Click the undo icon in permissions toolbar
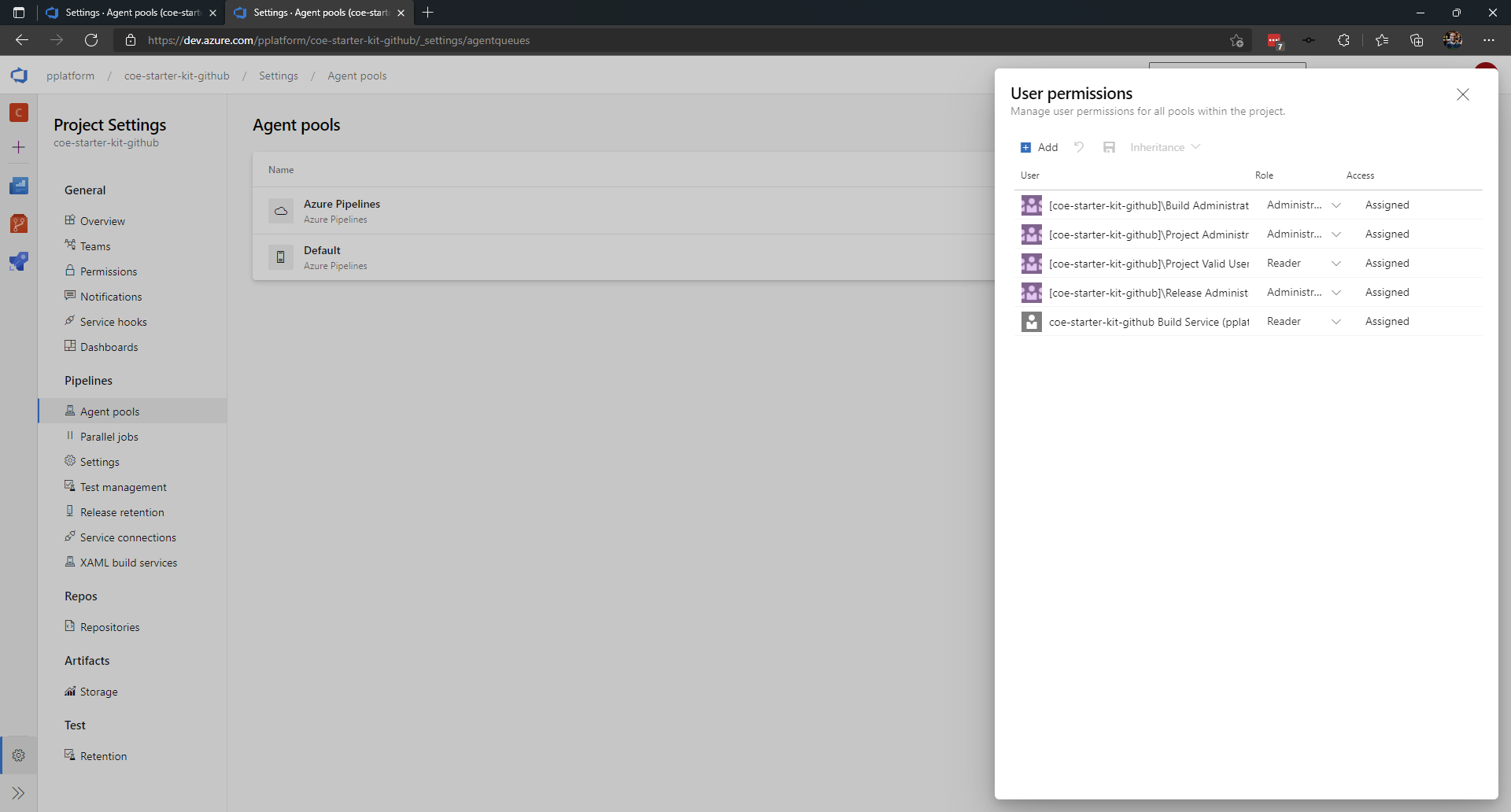Viewport: 1511px width, 812px height. (x=1079, y=147)
